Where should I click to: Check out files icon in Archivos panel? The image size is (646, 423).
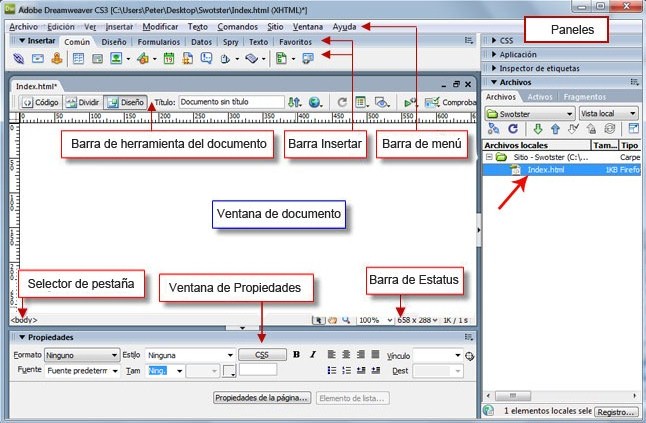point(573,129)
